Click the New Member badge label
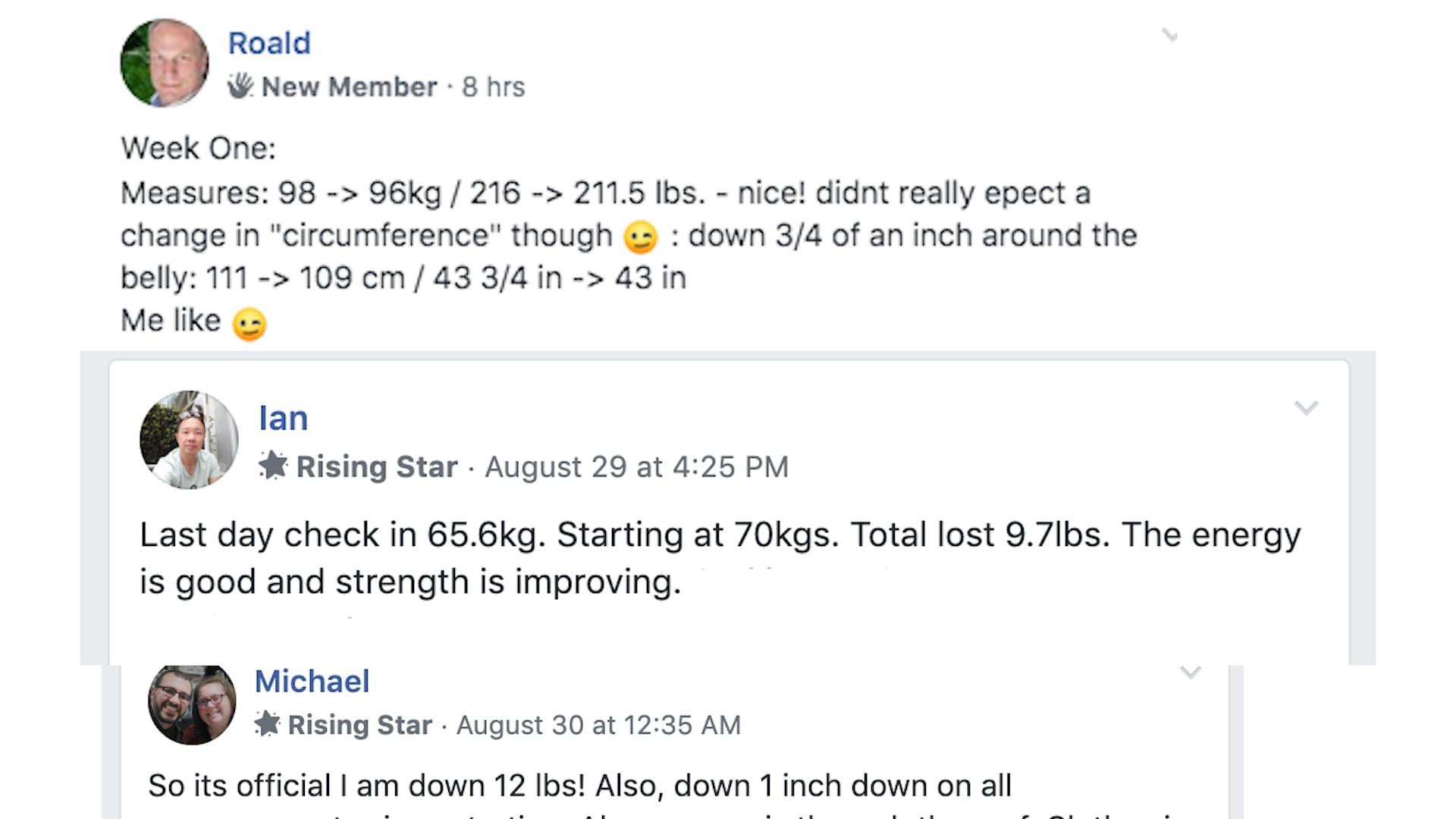This screenshot has width=1456, height=819. tap(350, 86)
